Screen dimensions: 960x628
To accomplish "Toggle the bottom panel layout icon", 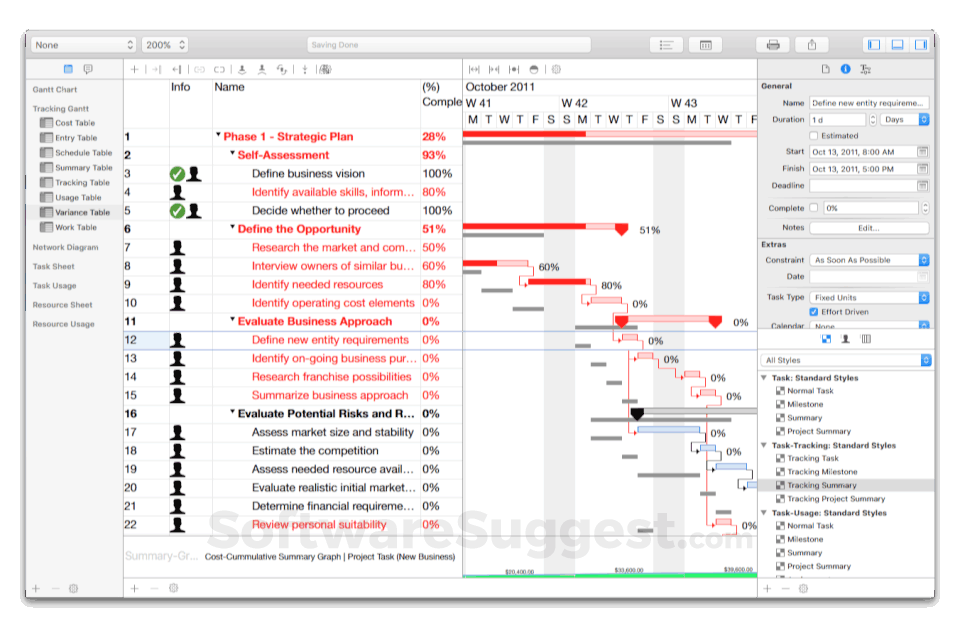I will click(x=898, y=45).
